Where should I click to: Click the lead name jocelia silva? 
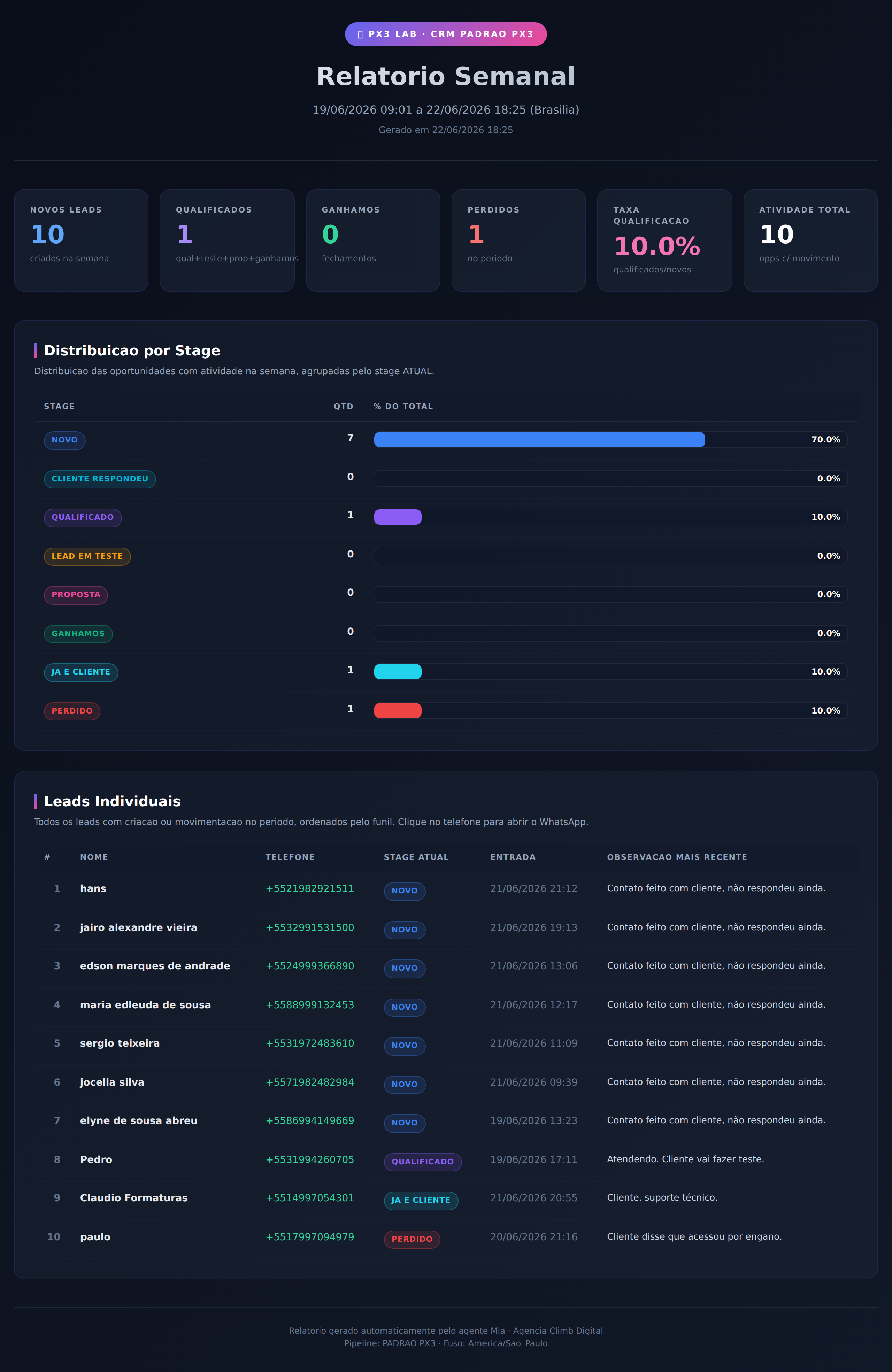tap(112, 1082)
